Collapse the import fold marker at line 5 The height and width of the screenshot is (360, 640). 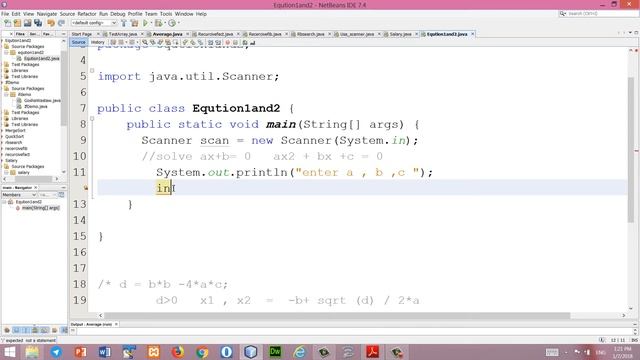tap(92, 71)
